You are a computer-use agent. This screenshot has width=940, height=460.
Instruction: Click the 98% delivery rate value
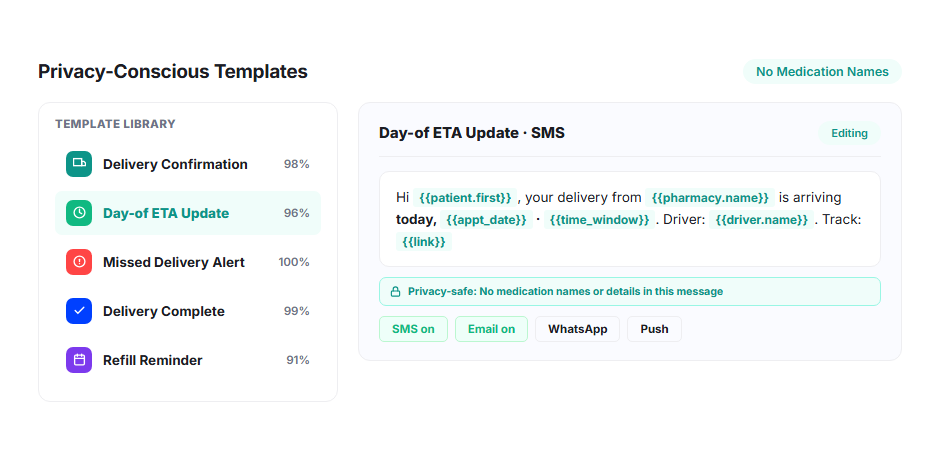tap(297, 164)
